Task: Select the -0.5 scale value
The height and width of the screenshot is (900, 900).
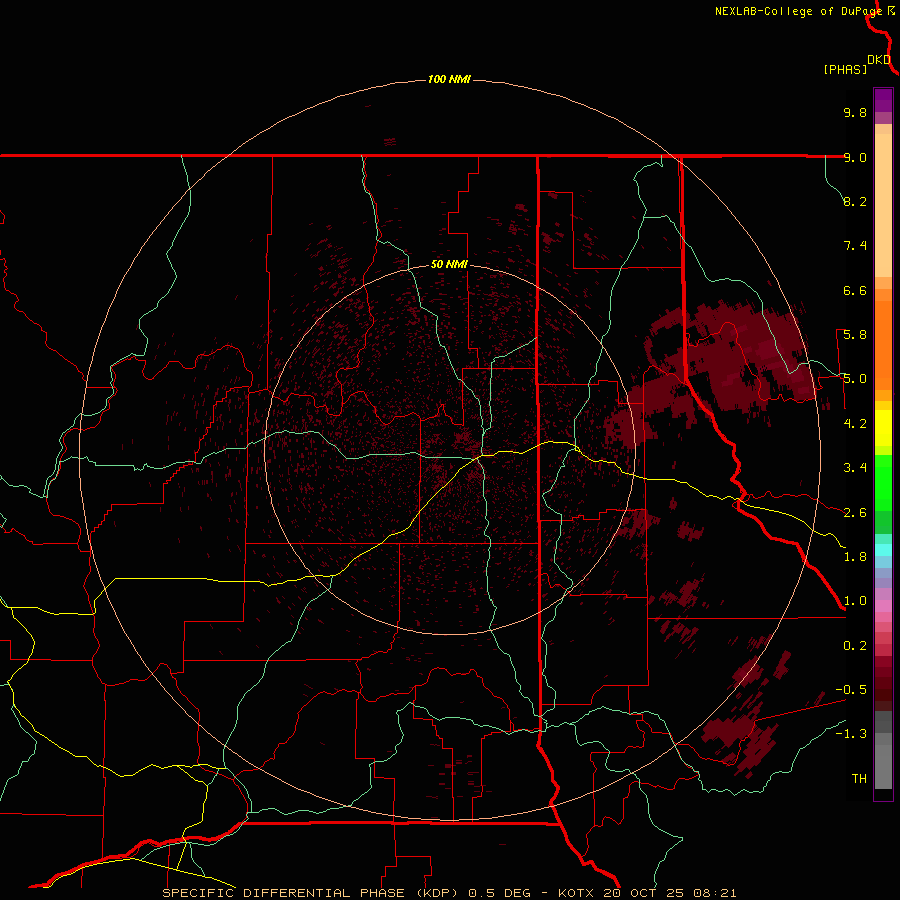Action: click(851, 690)
